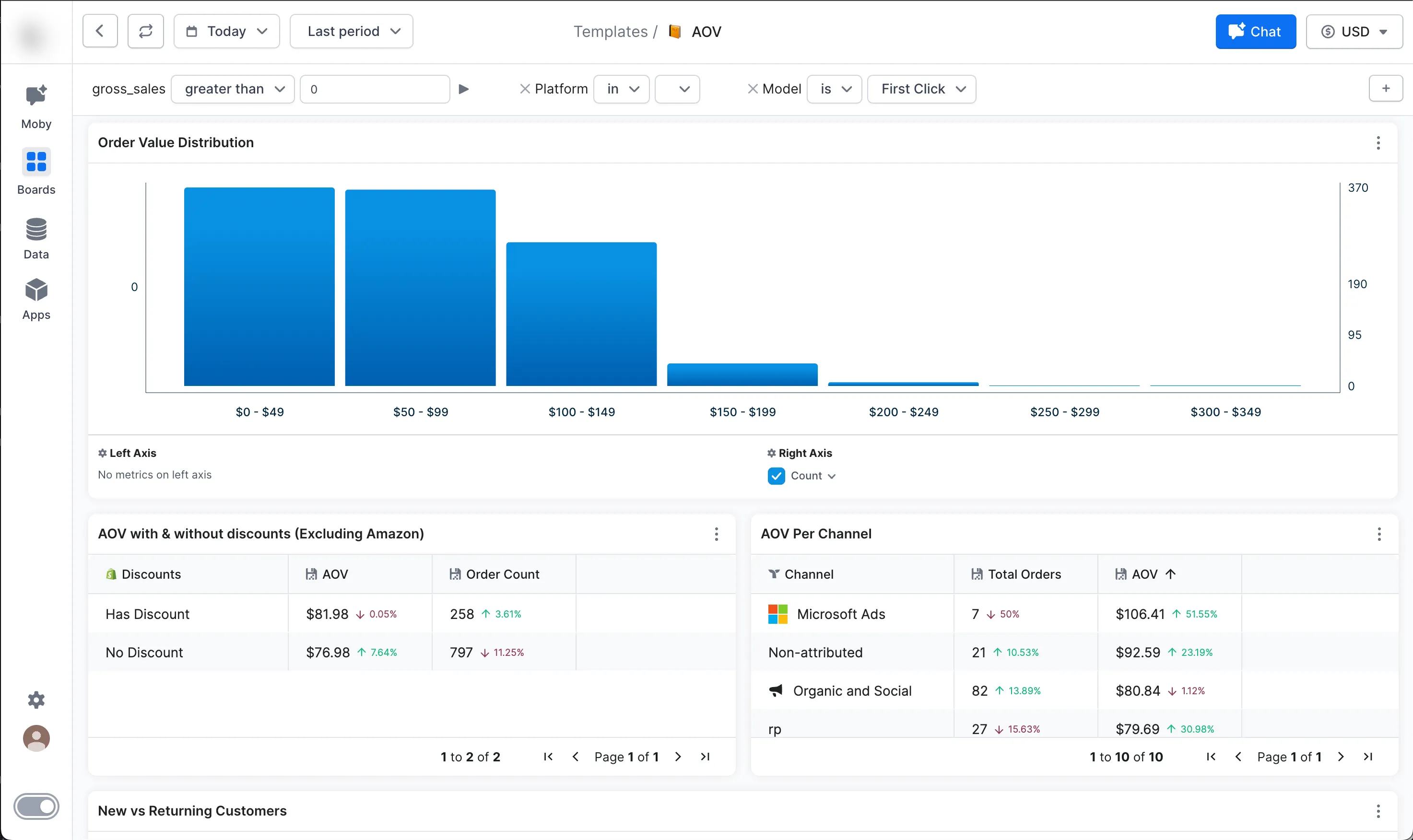This screenshot has width=1413, height=840.
Task: Open Order Value Distribution options menu
Action: click(1378, 143)
